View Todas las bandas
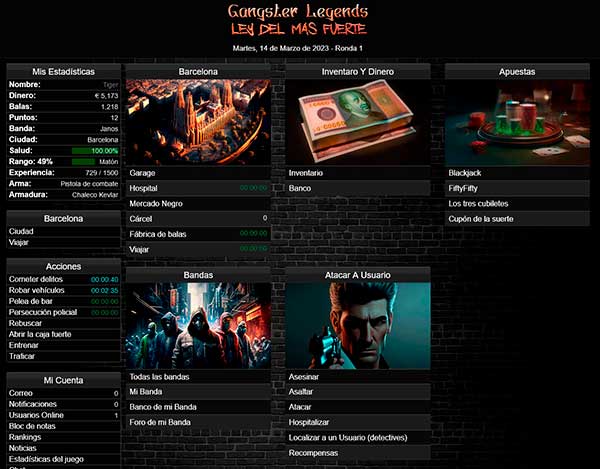This screenshot has height=469, width=600. tap(198, 377)
